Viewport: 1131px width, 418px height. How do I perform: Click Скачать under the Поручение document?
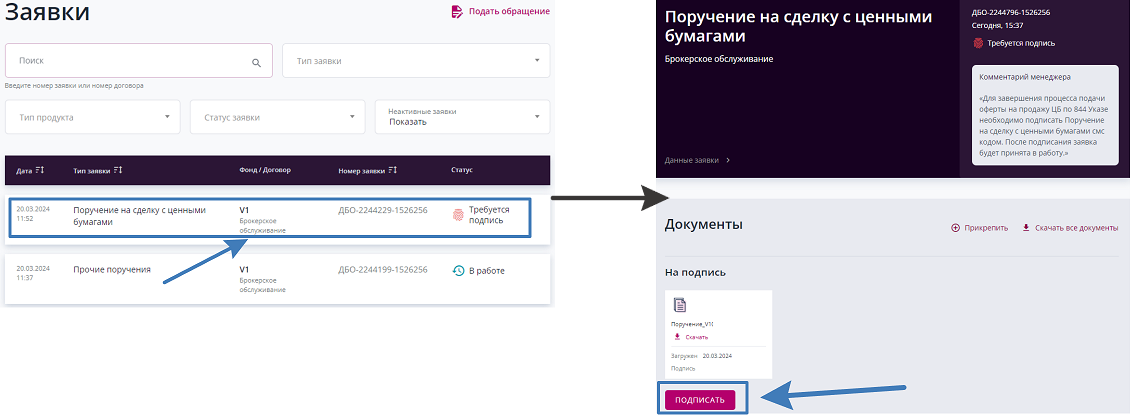click(690, 337)
